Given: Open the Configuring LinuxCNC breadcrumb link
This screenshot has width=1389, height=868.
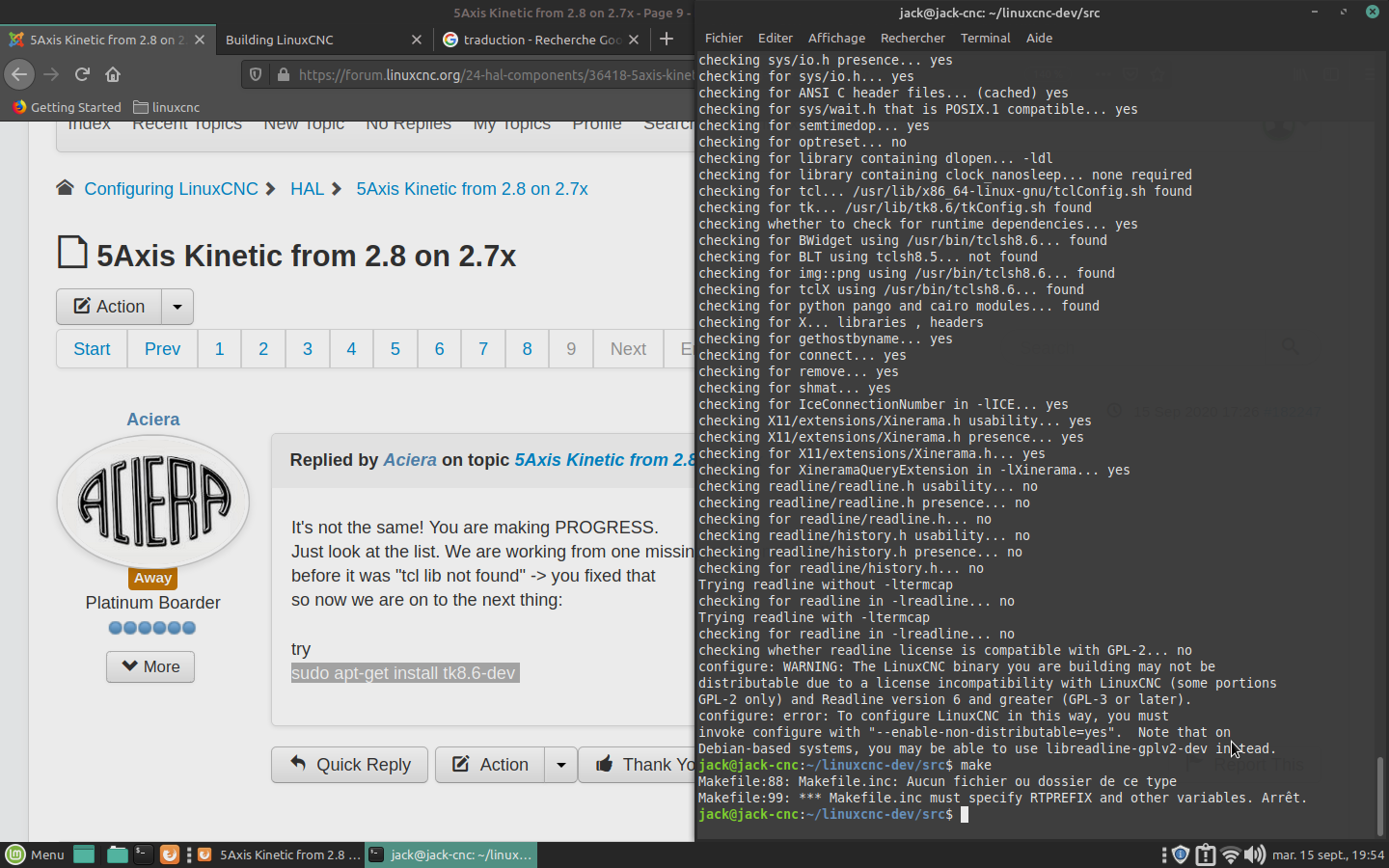Looking at the screenshot, I should tap(171, 189).
